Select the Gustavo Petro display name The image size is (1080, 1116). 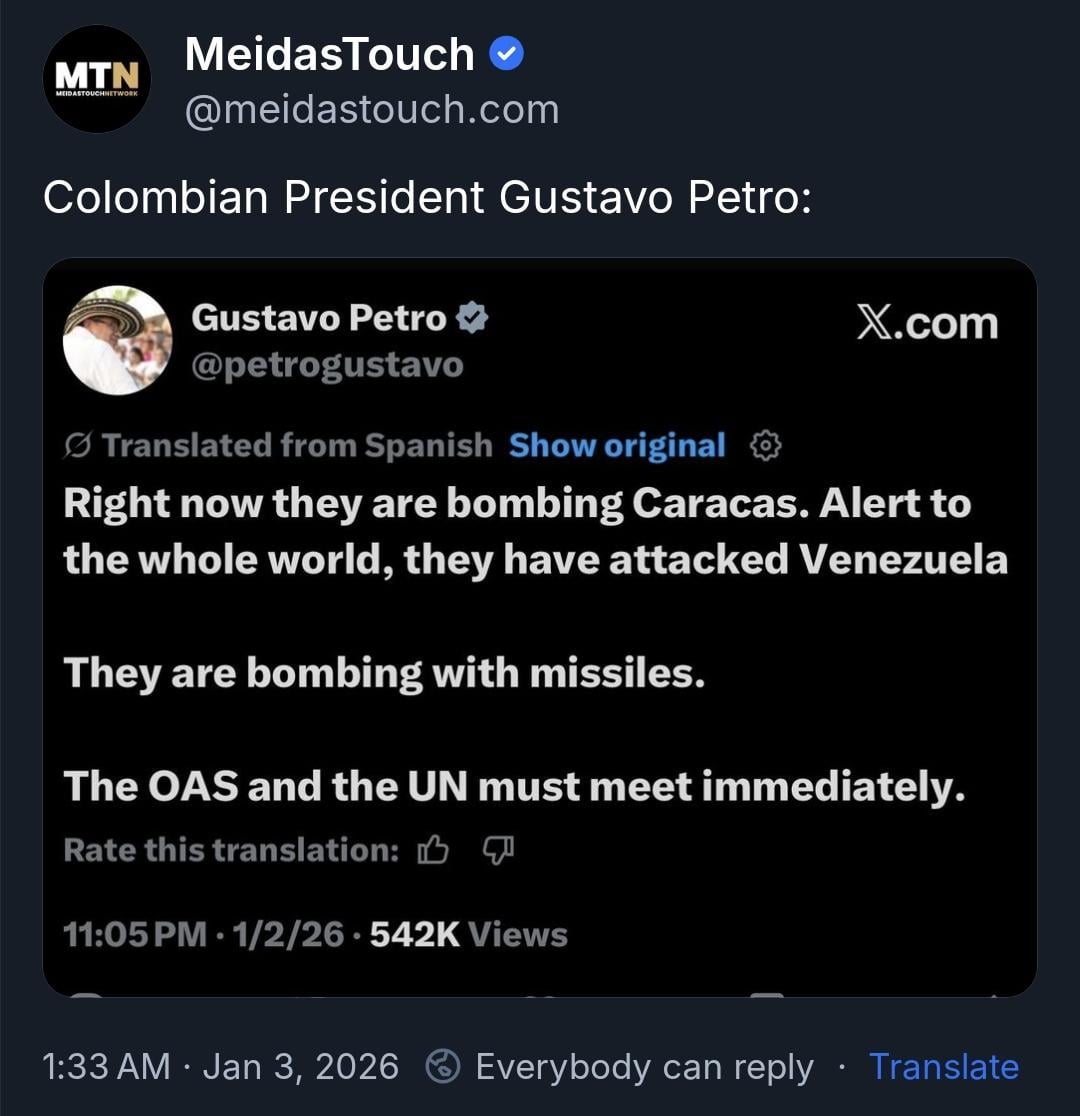(319, 319)
